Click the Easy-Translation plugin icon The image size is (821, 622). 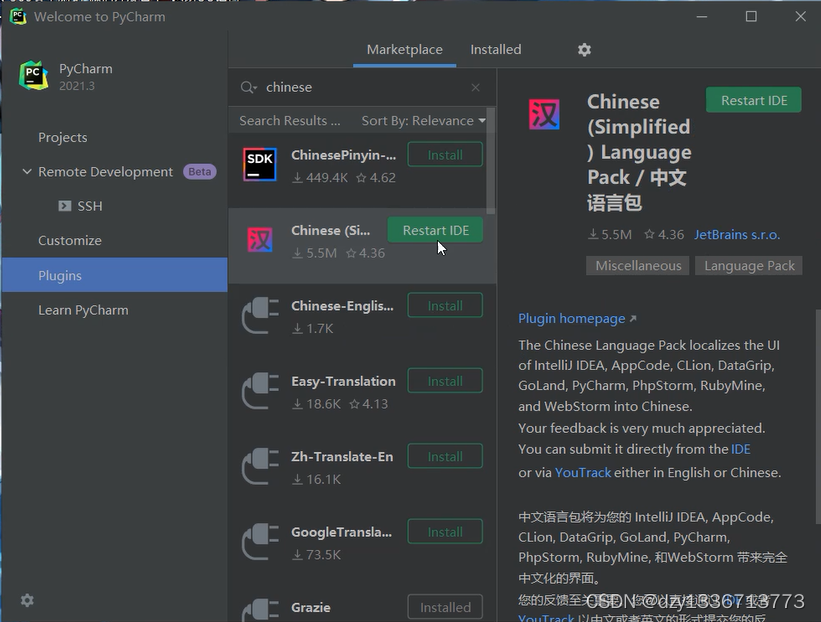point(260,391)
